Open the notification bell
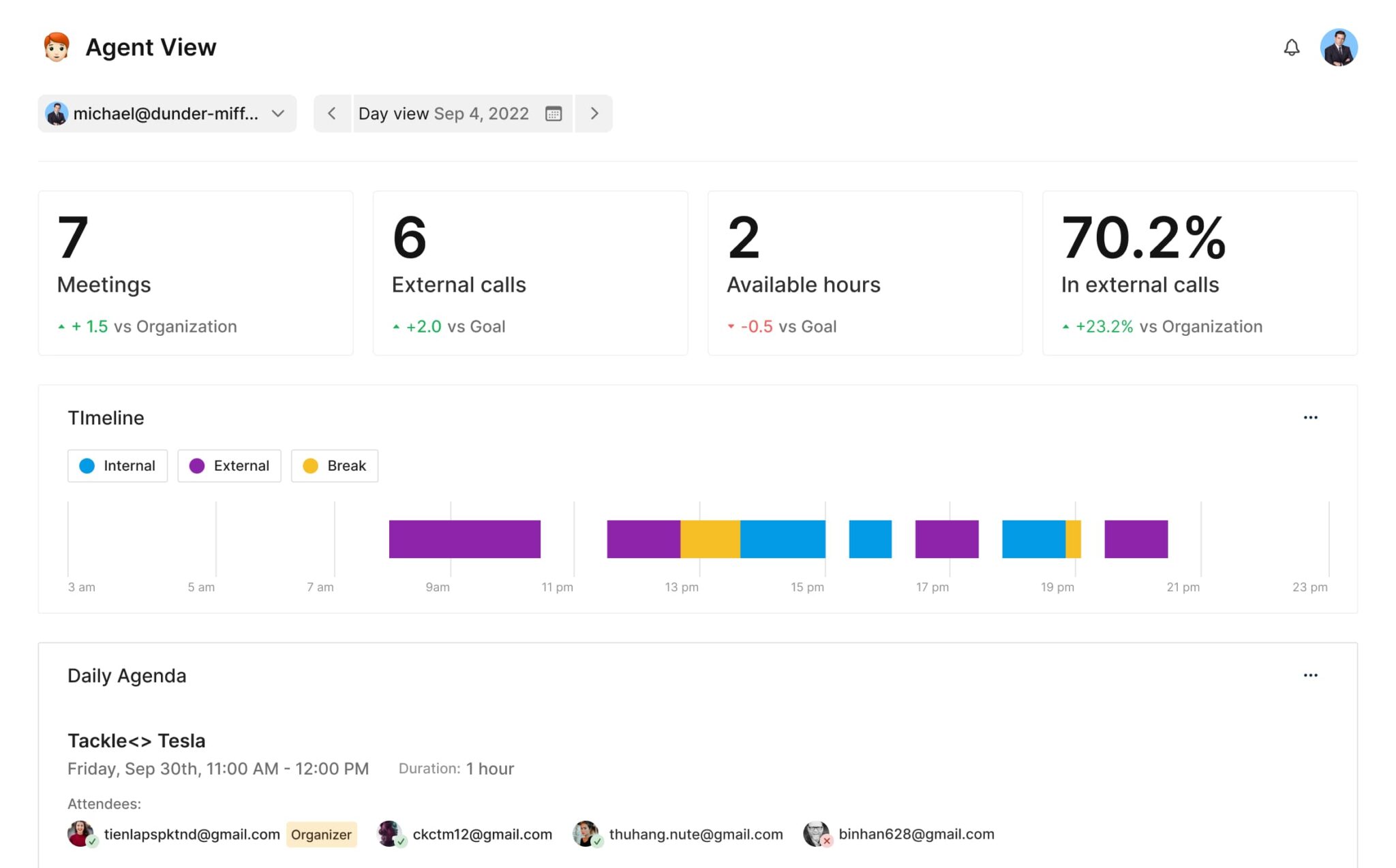This screenshot has width=1396, height=868. [x=1292, y=47]
